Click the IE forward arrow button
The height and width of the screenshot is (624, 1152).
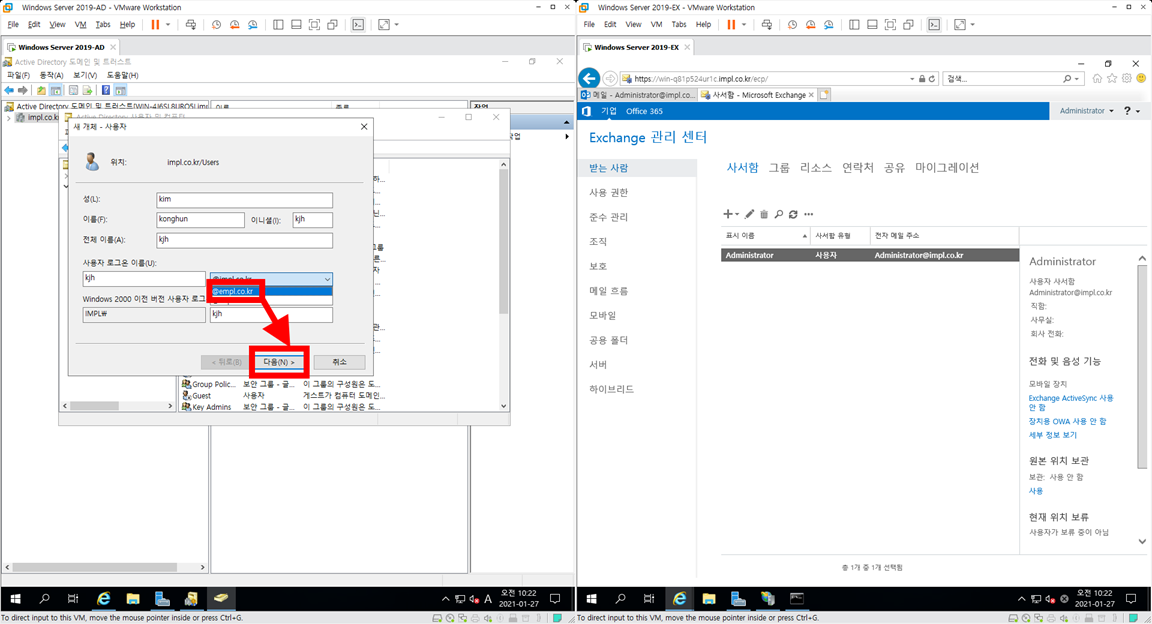tap(610, 78)
